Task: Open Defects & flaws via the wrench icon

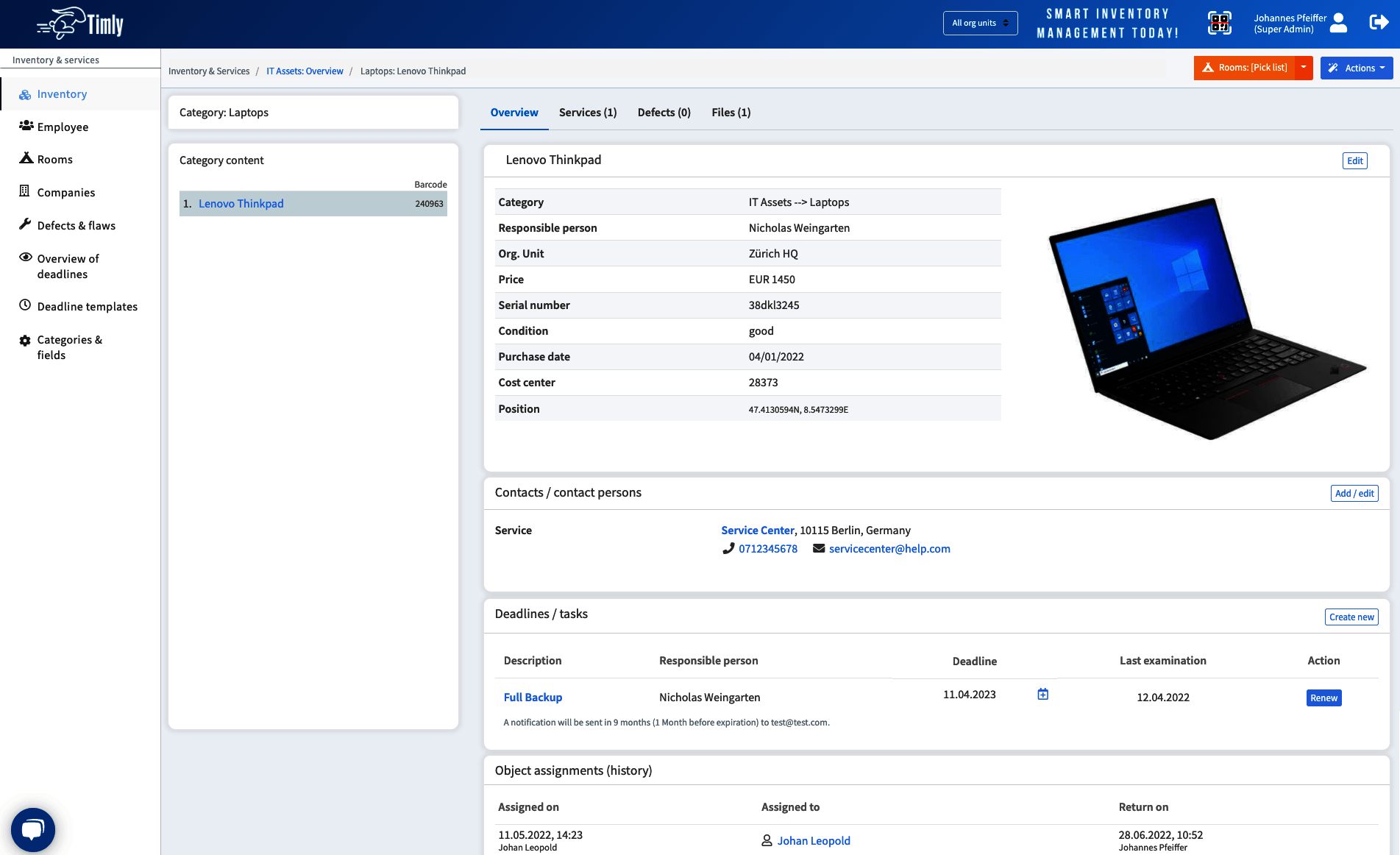Action: click(26, 224)
